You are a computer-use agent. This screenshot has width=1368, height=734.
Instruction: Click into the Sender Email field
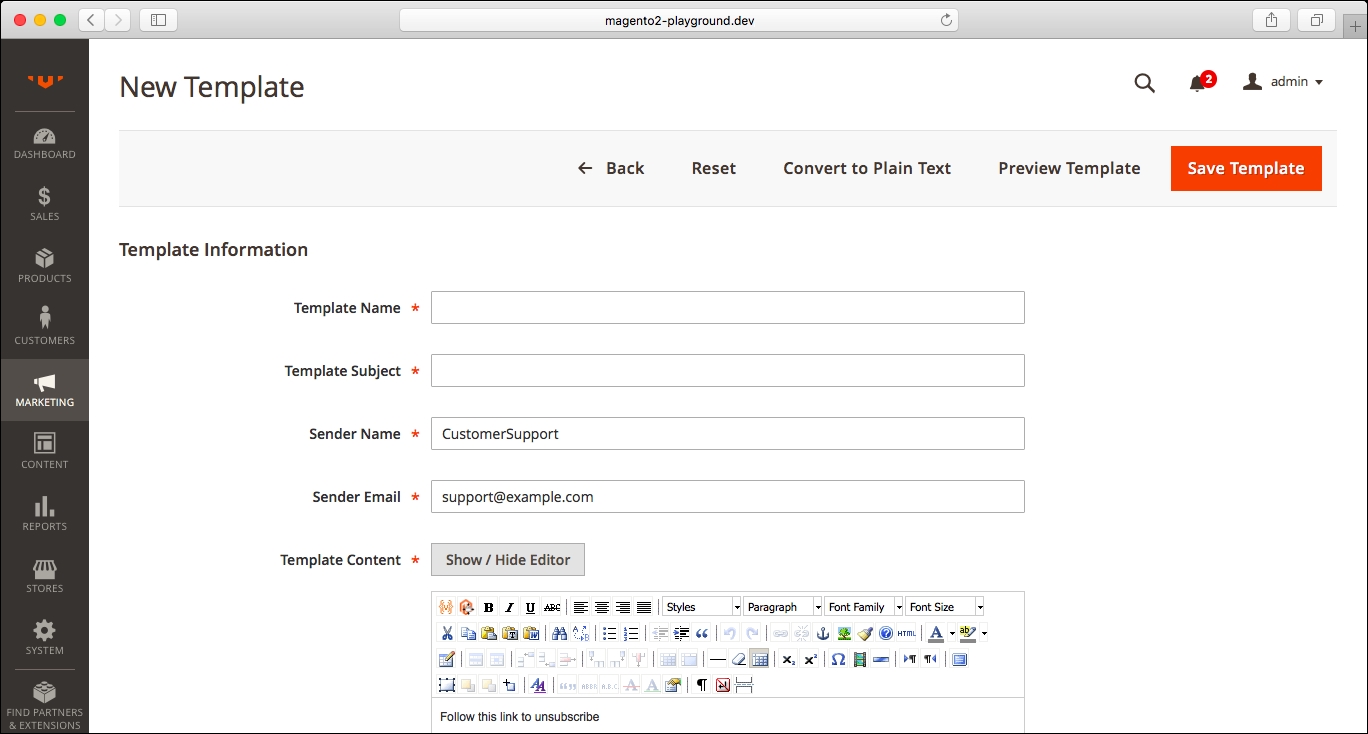tap(728, 497)
